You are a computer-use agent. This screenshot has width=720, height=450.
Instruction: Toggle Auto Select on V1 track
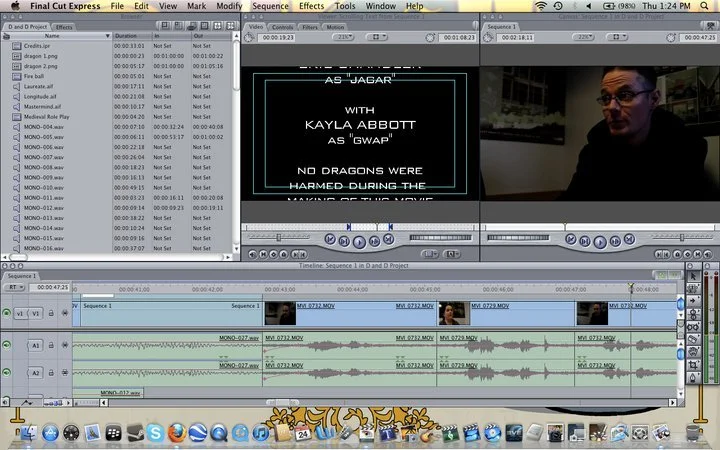click(65, 313)
